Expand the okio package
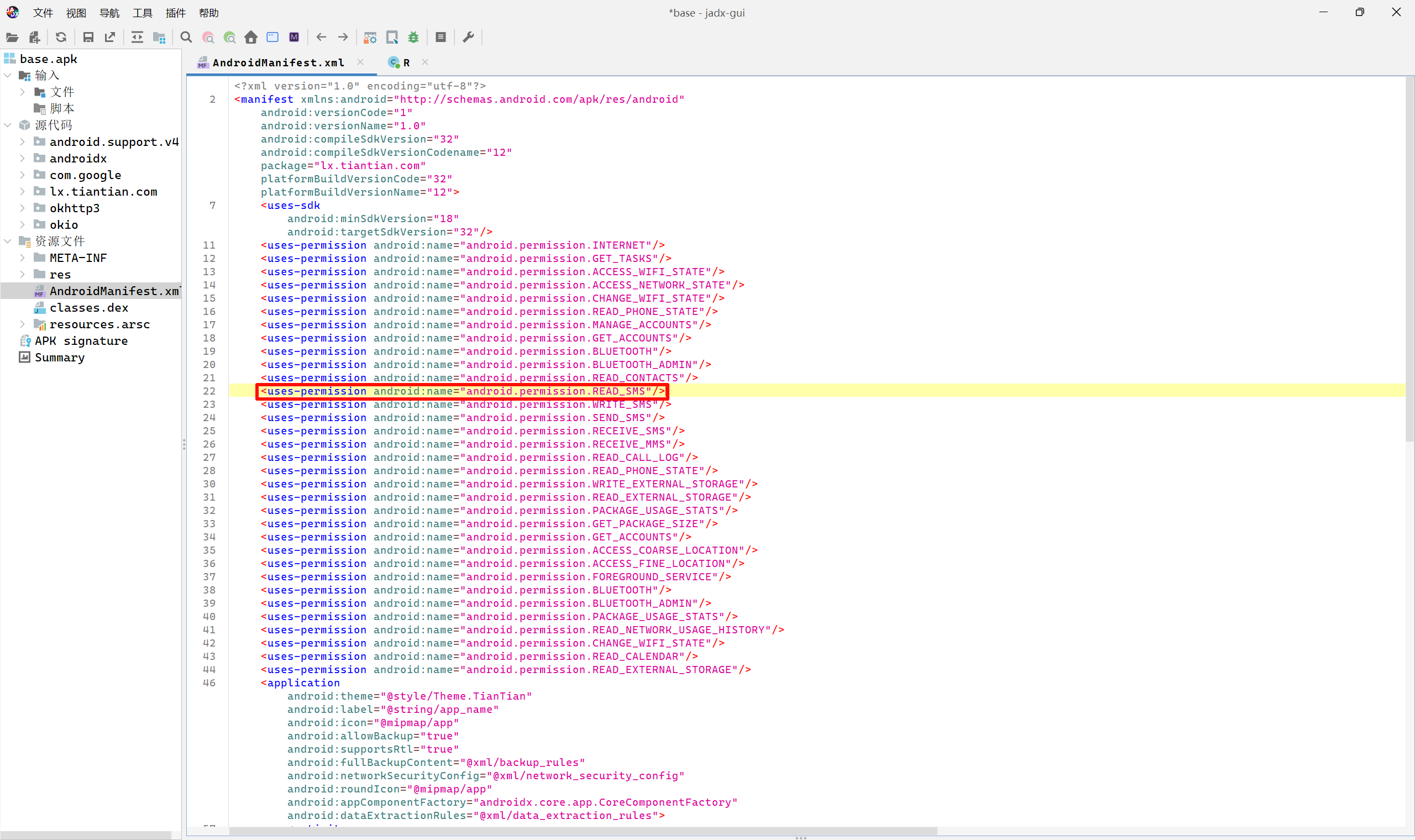 (x=22, y=225)
